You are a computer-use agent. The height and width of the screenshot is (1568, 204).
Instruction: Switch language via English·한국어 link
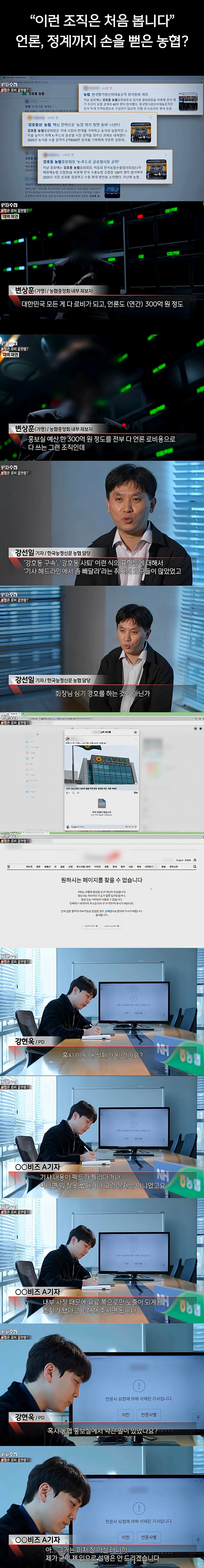[183, 860]
